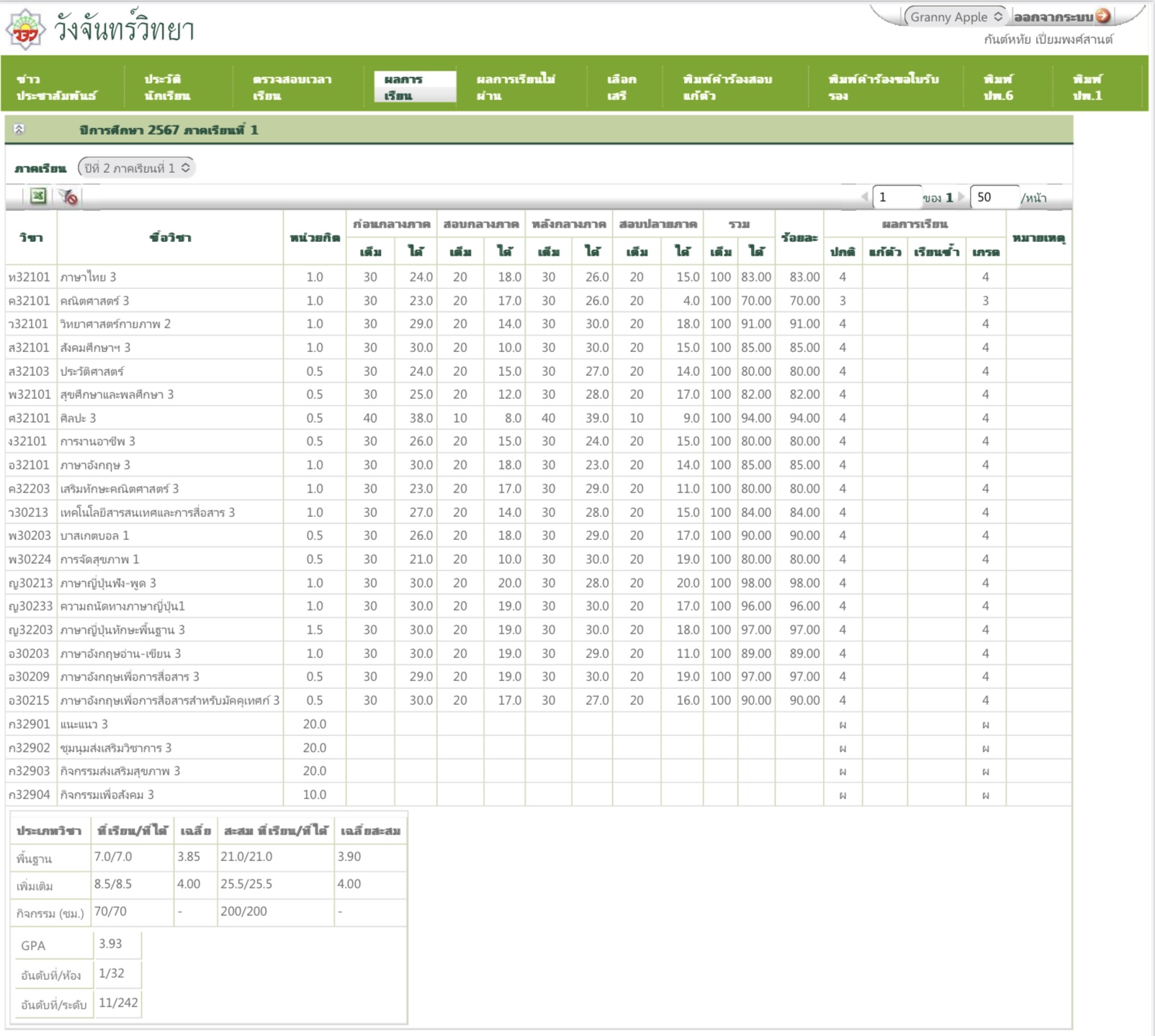Open the ประวัตินักเรียน menu
The height and width of the screenshot is (1036, 1155).
tap(167, 87)
